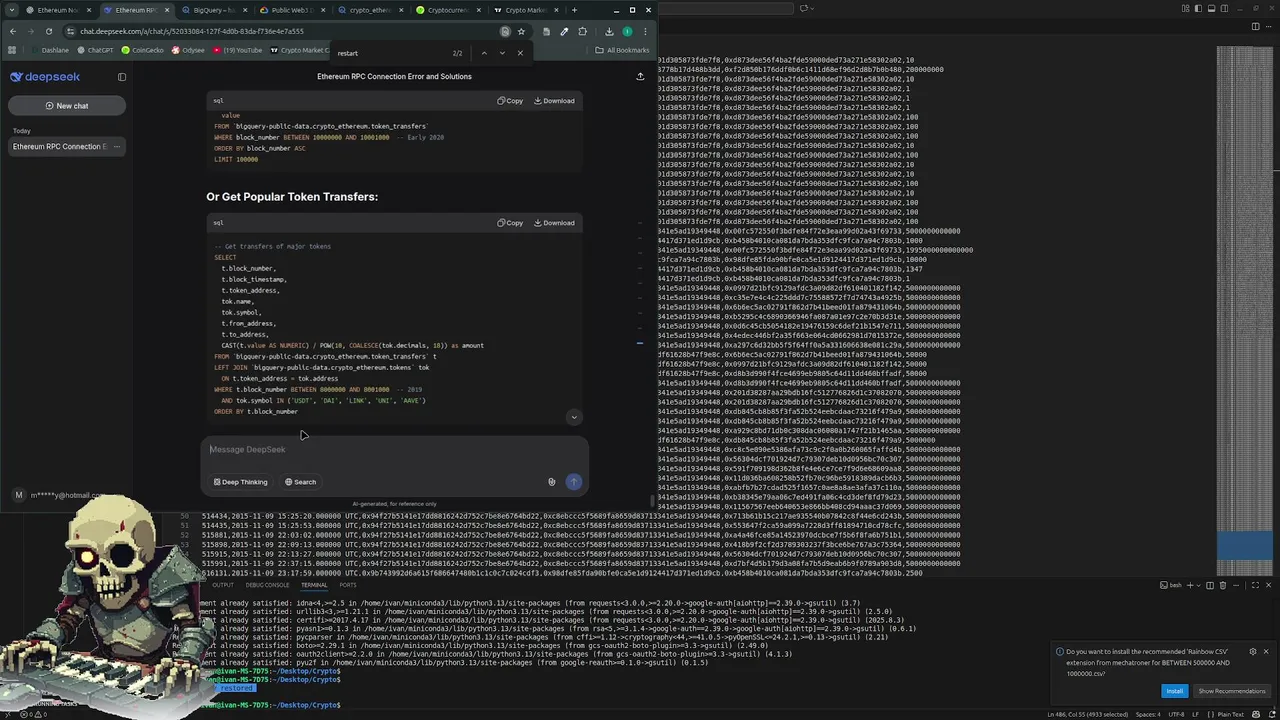Open the VS Code Terminal panel tab
Image resolution: width=1280 pixels, height=720 pixels.
pos(314,585)
